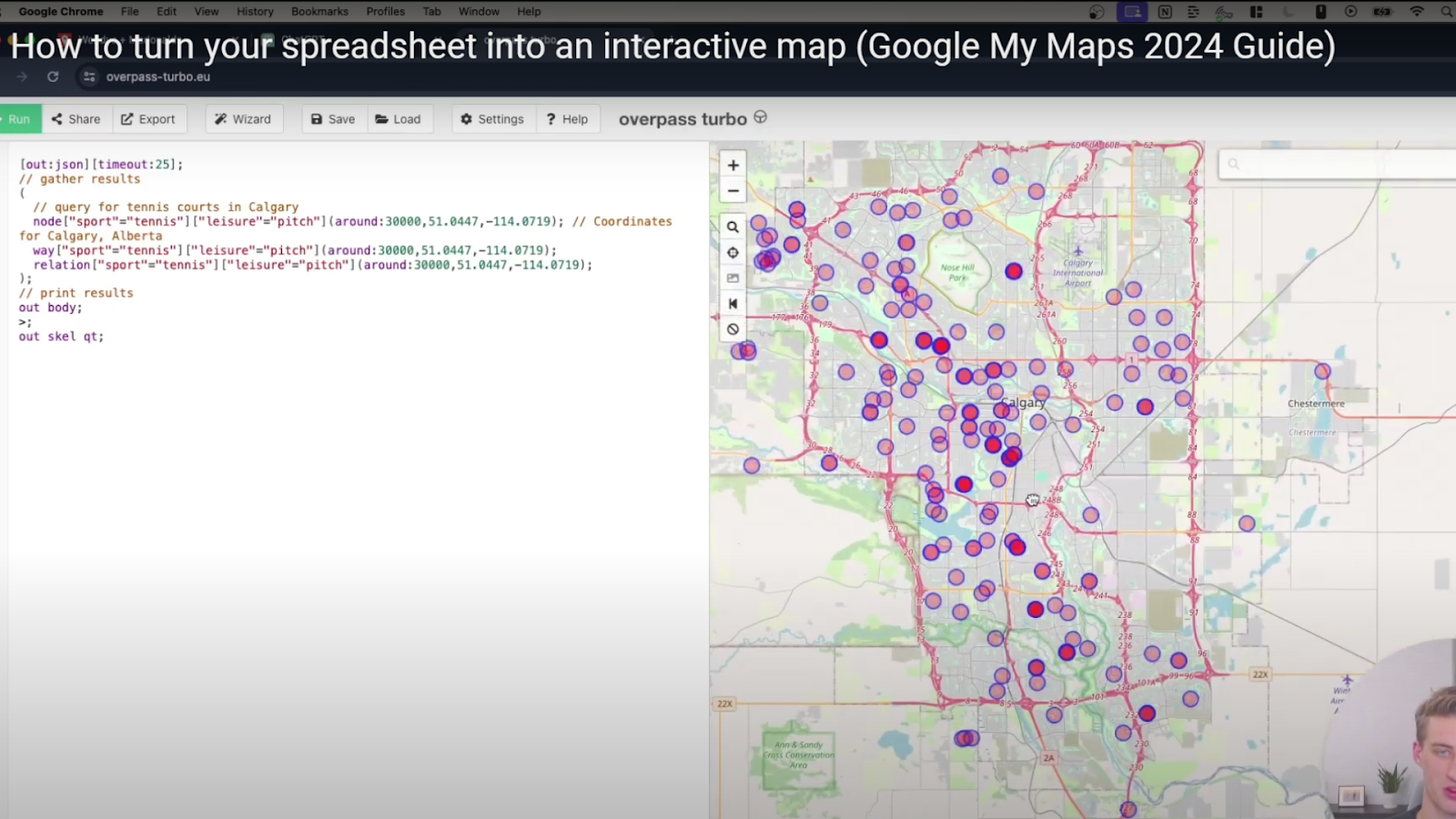Click the way["sport"="tennis"] query line
The height and width of the screenshot is (819, 1456).
click(295, 250)
